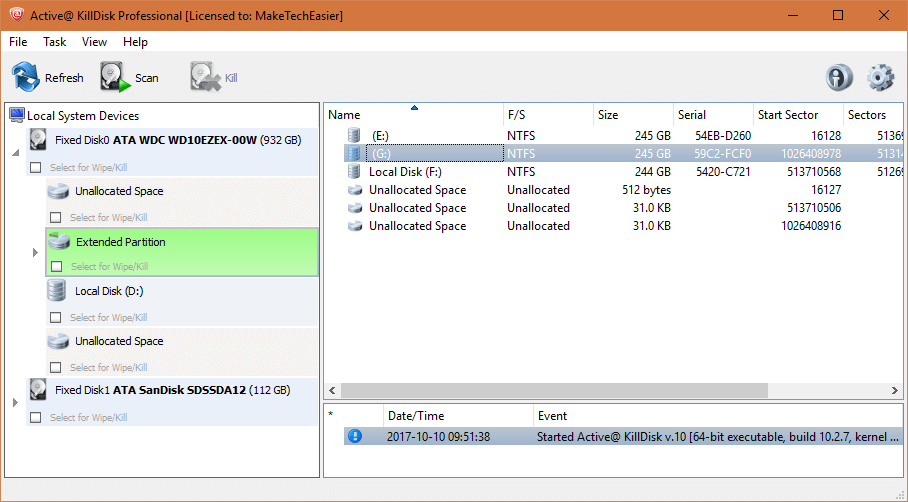Image resolution: width=908 pixels, height=502 pixels.
Task: Select Local System Devices computer icon
Action: (17, 115)
